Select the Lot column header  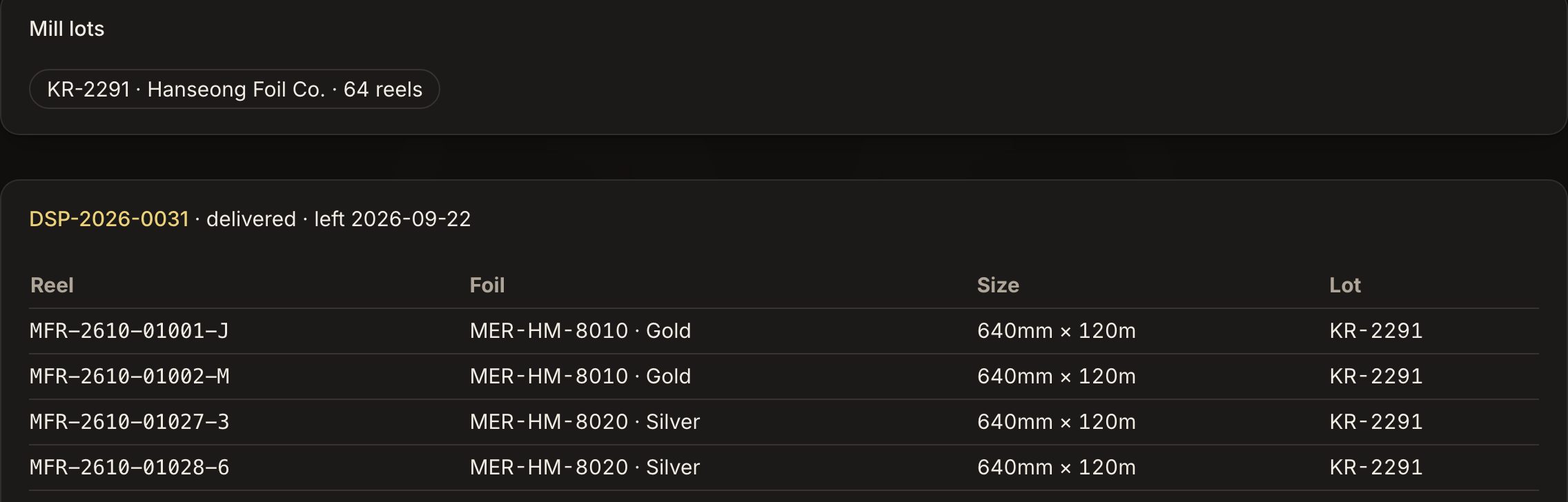pyautogui.click(x=1345, y=285)
